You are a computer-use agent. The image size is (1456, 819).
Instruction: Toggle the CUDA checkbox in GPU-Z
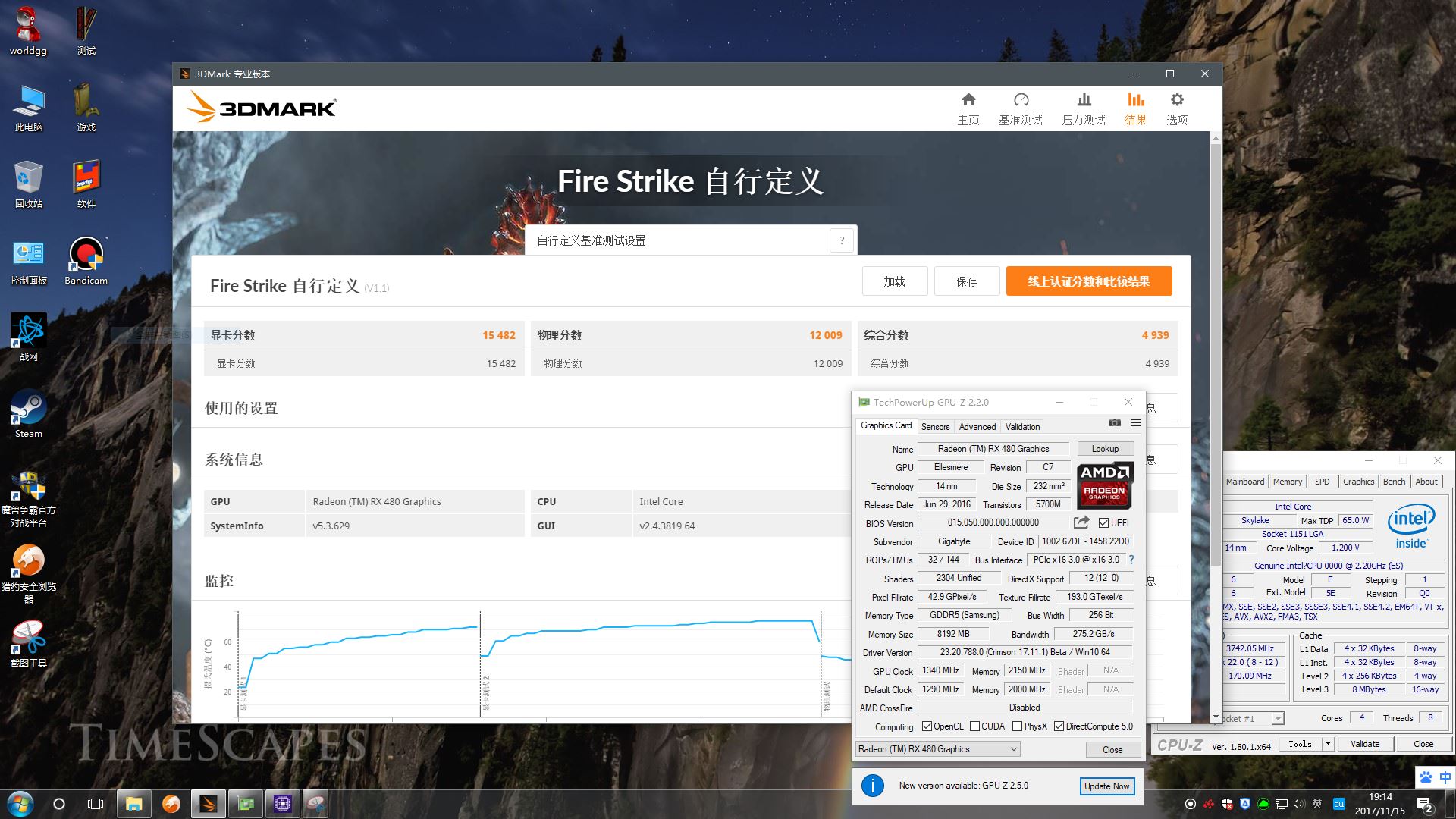974,726
